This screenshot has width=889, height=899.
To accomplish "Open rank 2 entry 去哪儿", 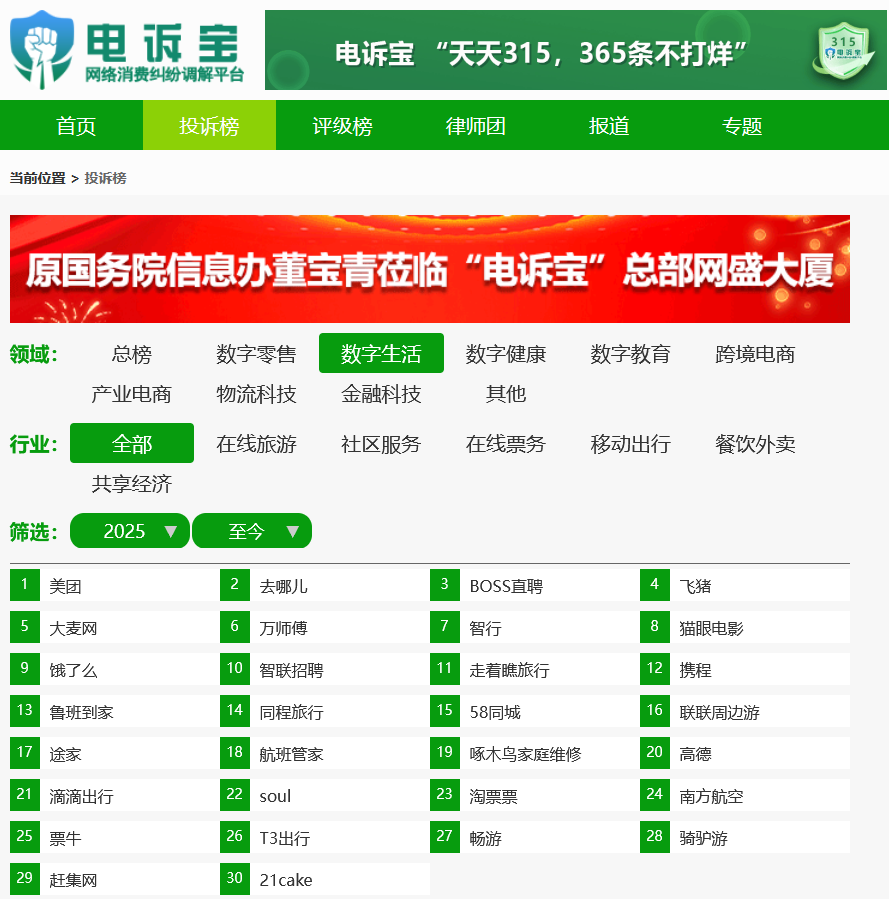I will pyautogui.click(x=325, y=585).
